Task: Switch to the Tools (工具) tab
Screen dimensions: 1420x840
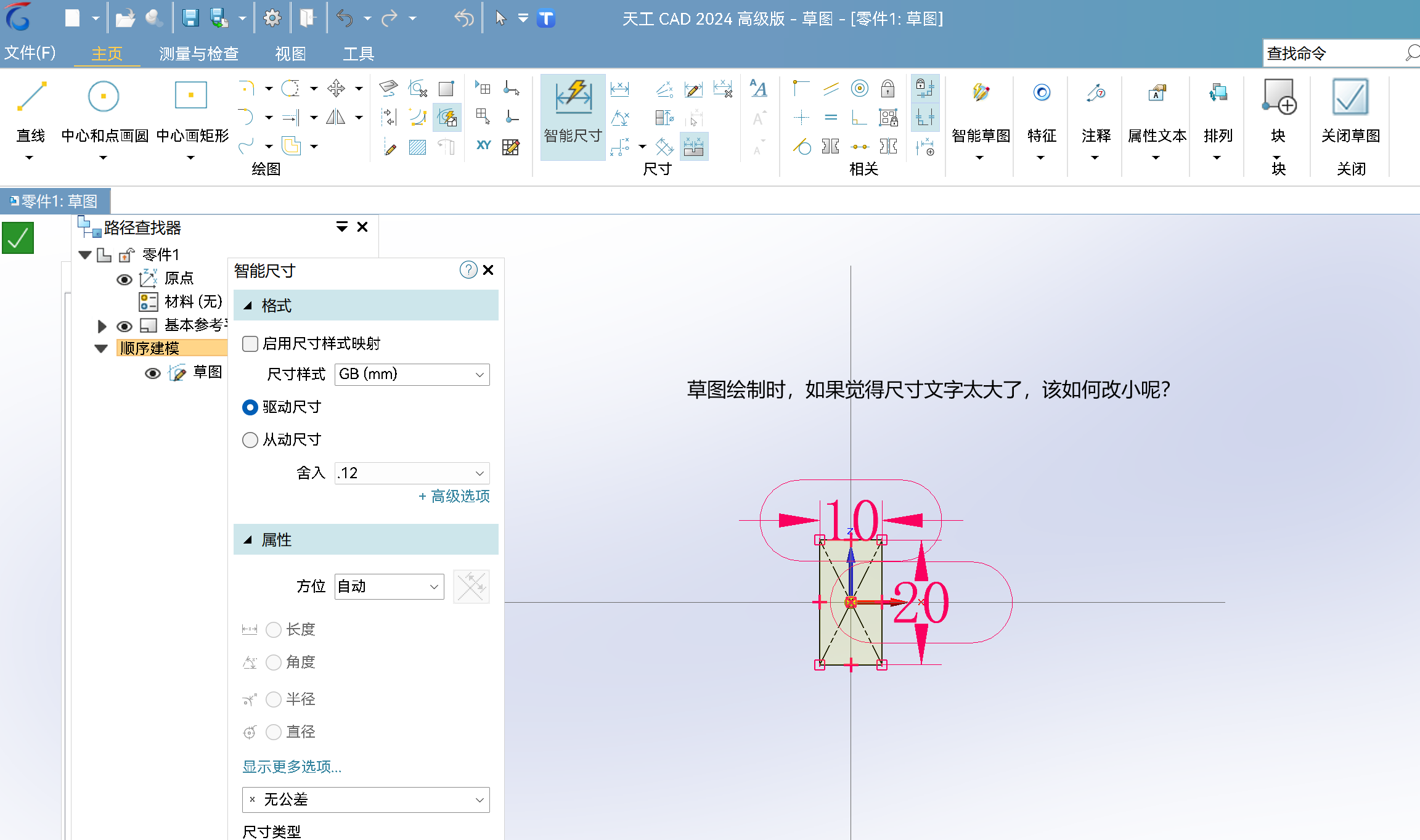Action: 358,54
